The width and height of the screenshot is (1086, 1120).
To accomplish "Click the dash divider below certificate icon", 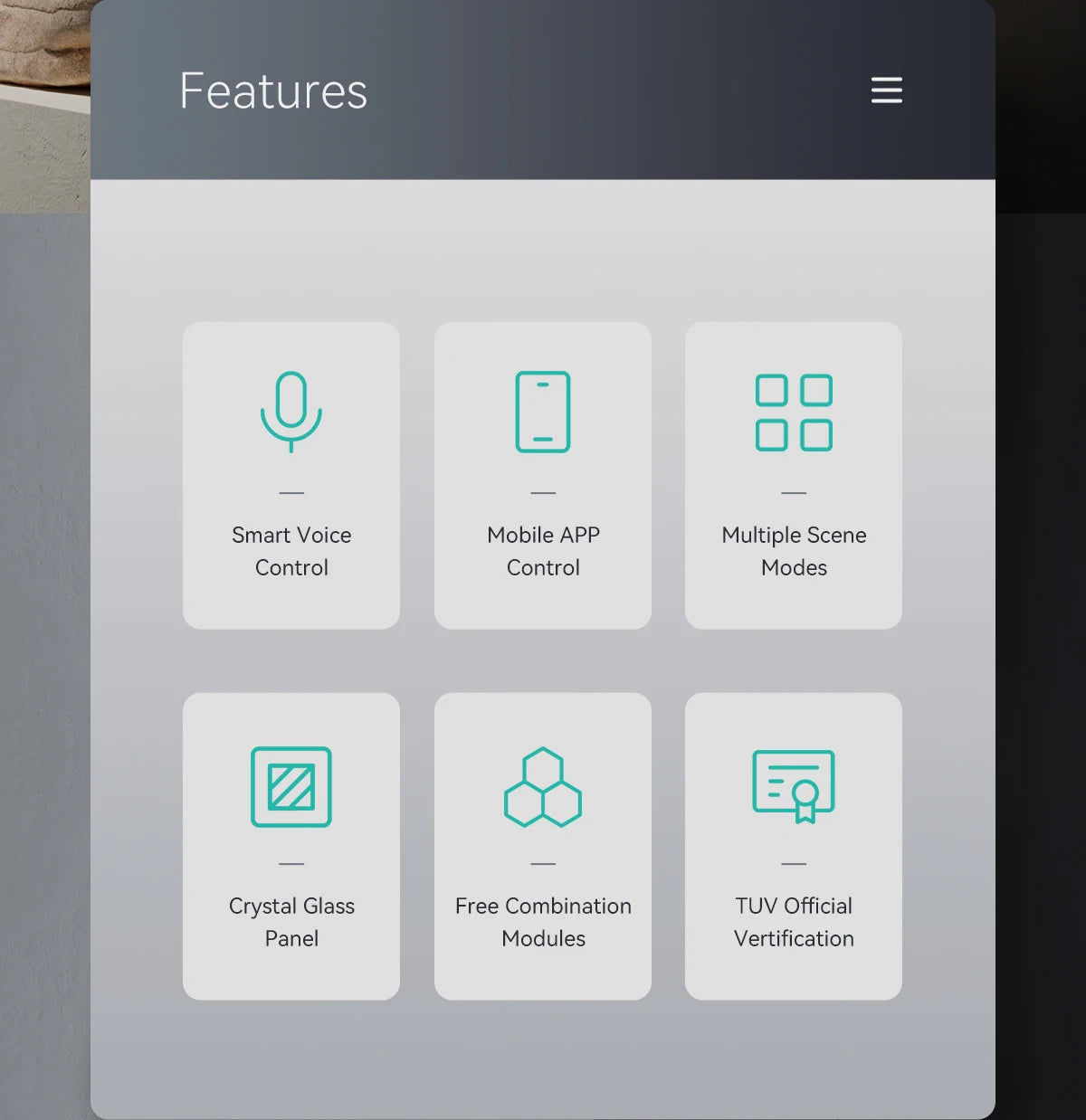I will [x=794, y=864].
